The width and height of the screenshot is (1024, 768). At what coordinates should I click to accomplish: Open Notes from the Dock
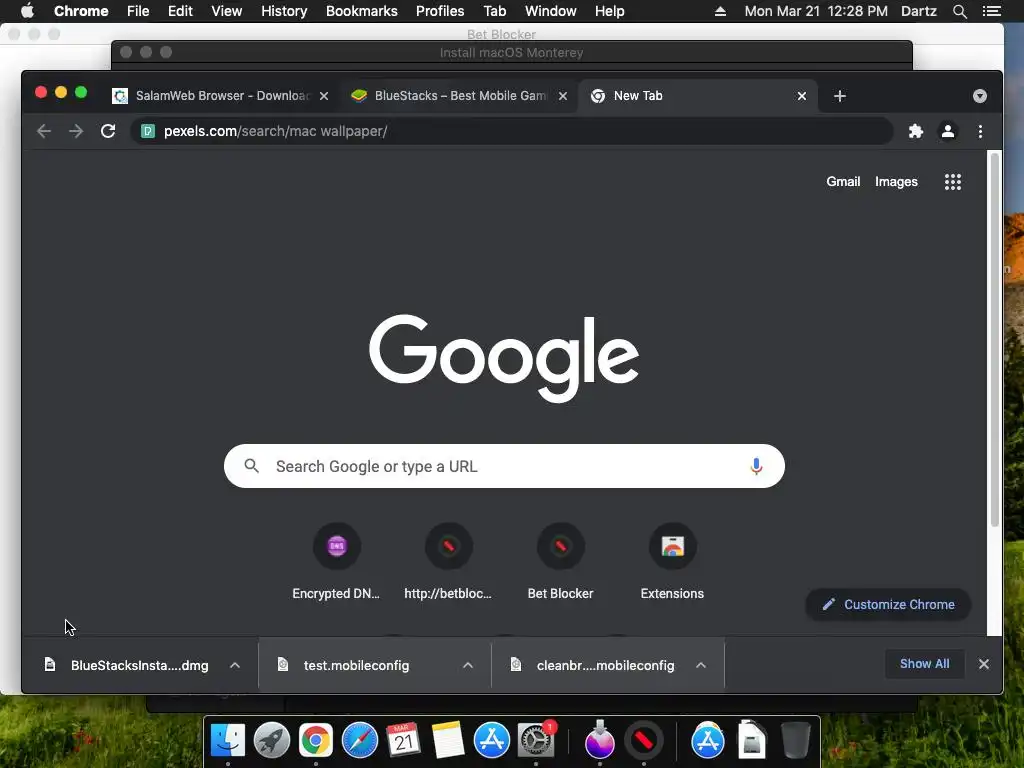[447, 741]
